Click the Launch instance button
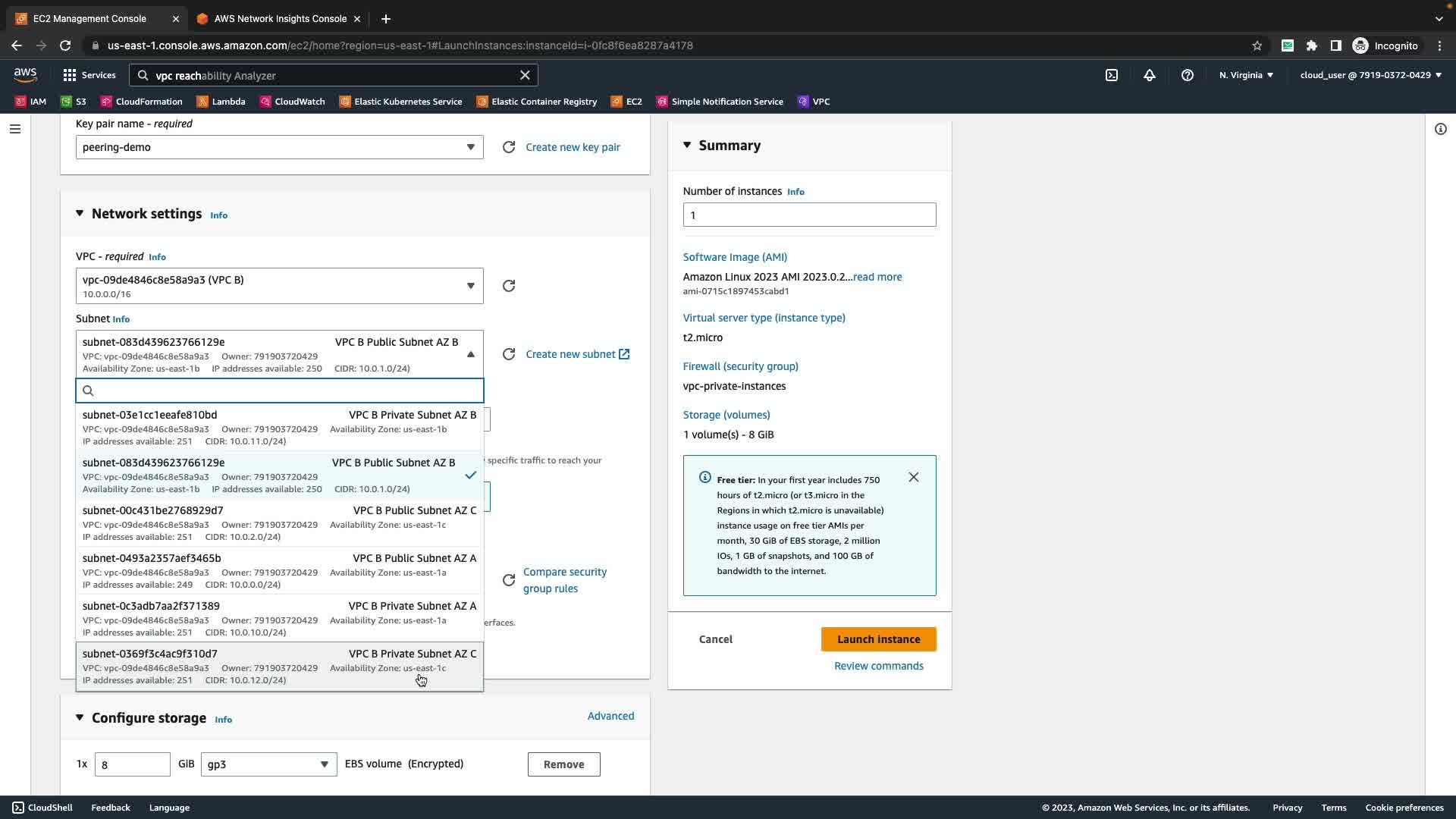Screen dimensions: 1456x819 878,639
